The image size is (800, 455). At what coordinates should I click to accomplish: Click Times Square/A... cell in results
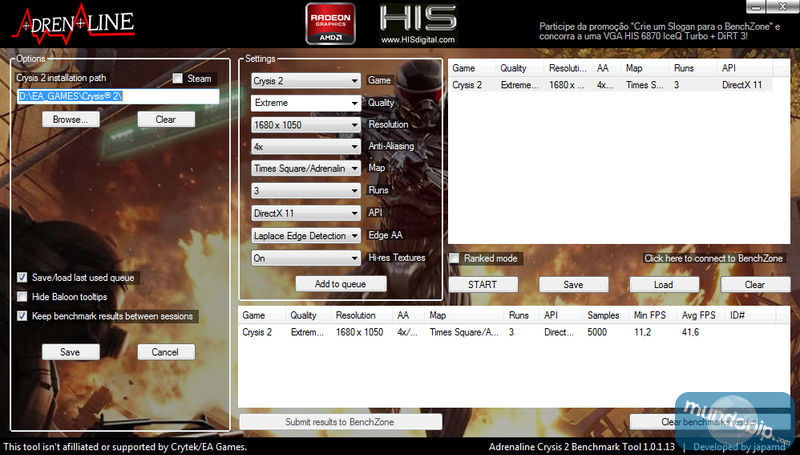click(464, 332)
